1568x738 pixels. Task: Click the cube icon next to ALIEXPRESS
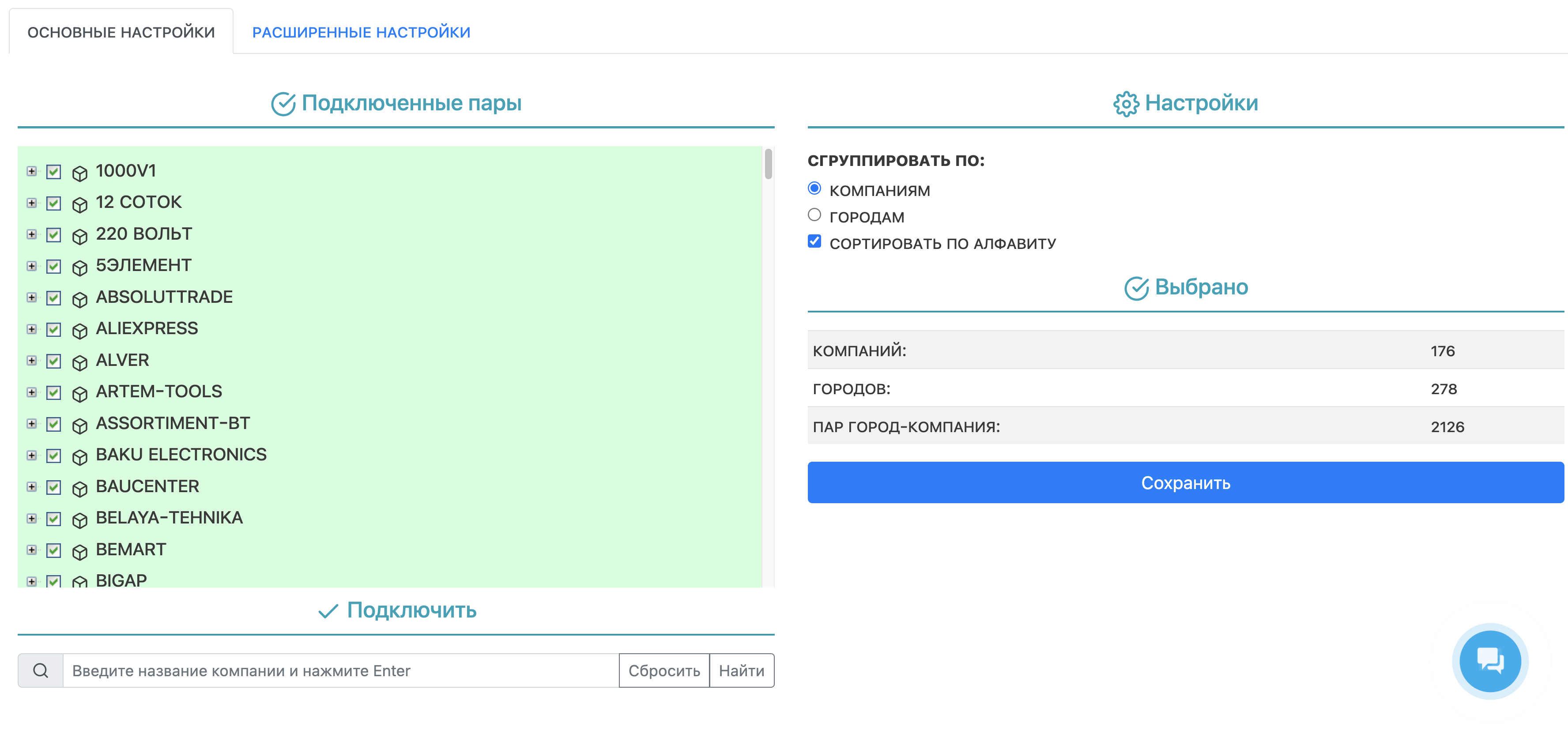click(x=80, y=331)
